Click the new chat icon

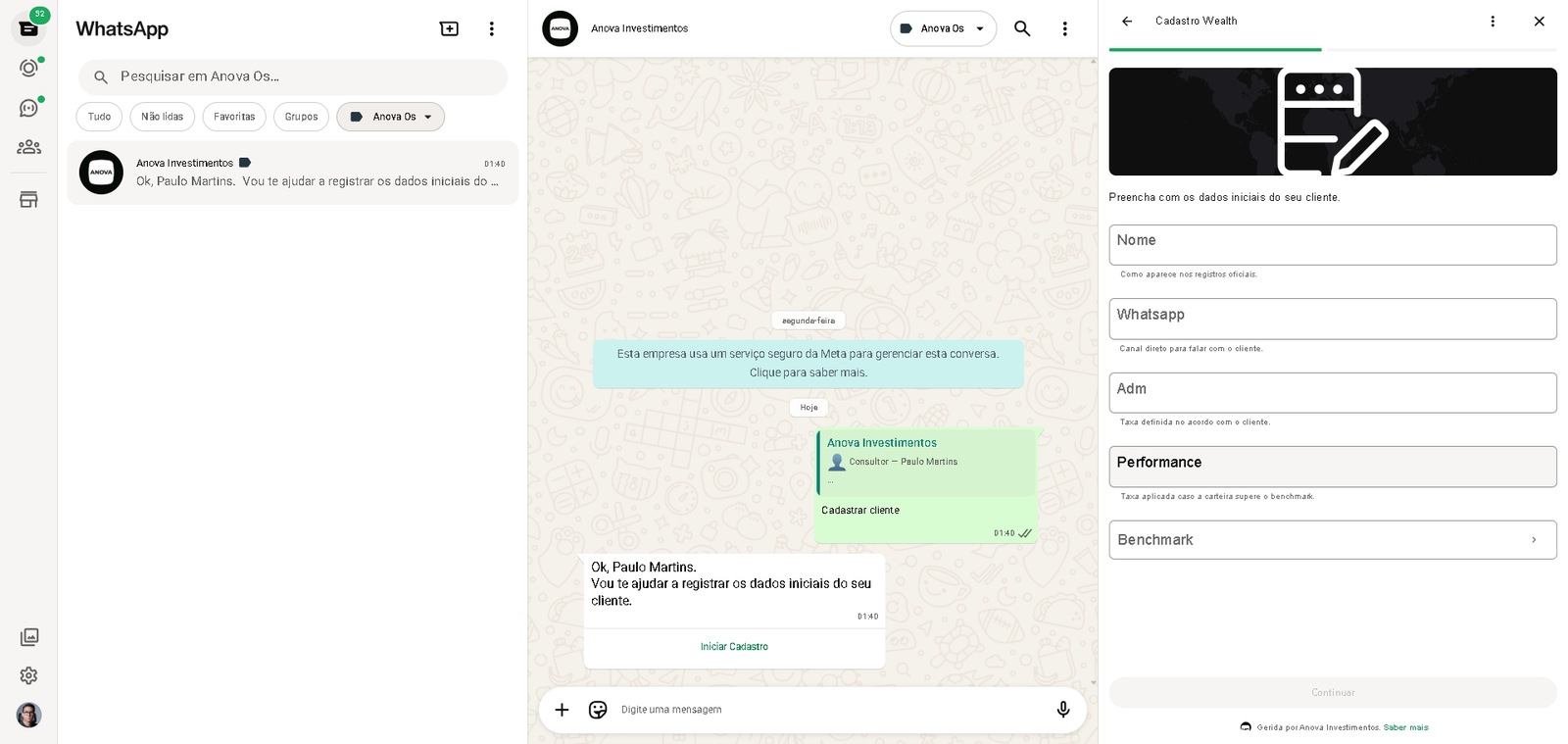pyautogui.click(x=449, y=28)
